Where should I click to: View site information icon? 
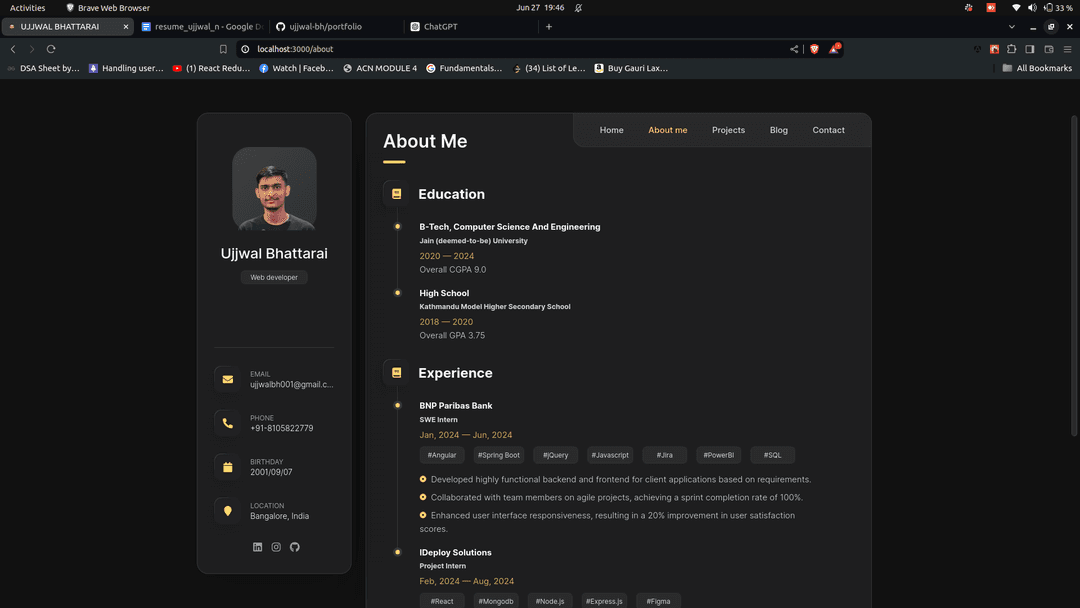[245, 49]
